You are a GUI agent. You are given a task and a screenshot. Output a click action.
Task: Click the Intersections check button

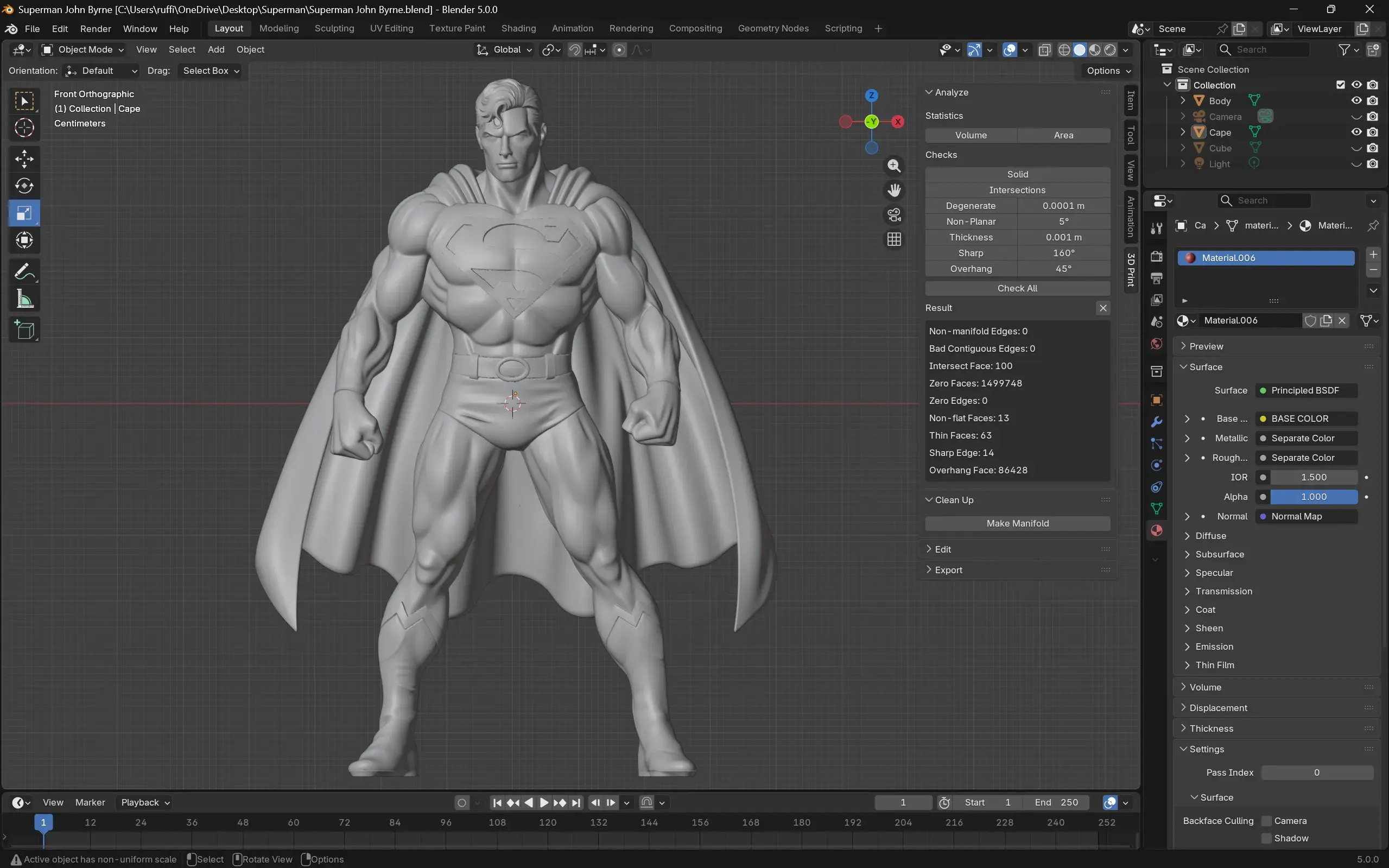1018,190
